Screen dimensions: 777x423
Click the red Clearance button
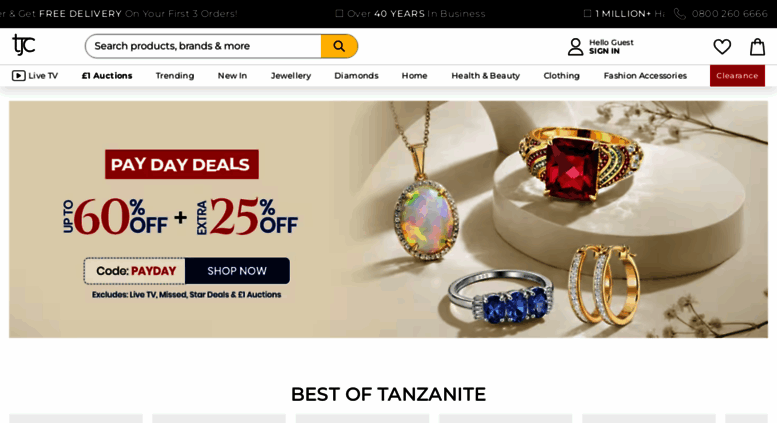pos(737,75)
